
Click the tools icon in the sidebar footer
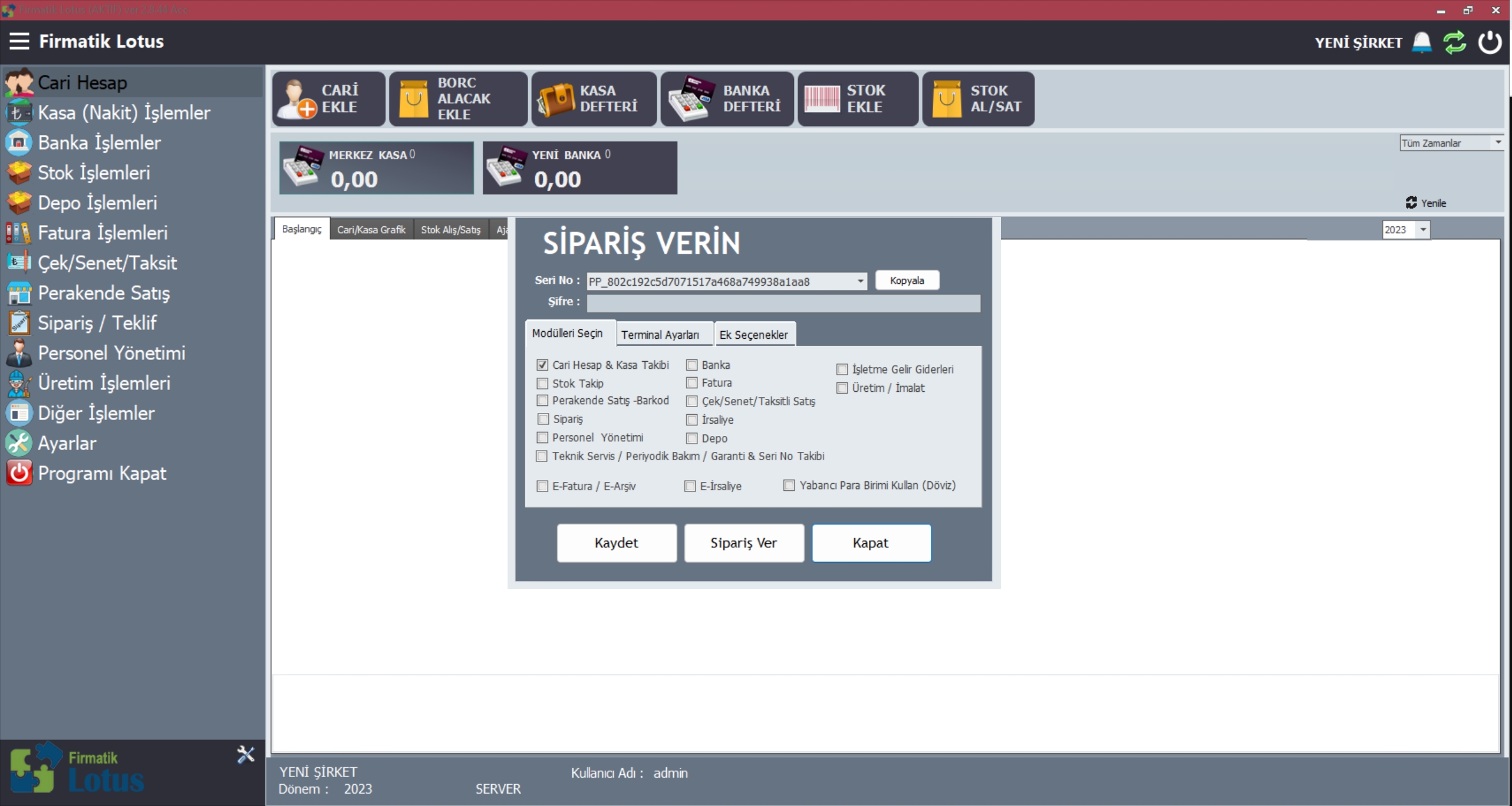pyautogui.click(x=246, y=755)
